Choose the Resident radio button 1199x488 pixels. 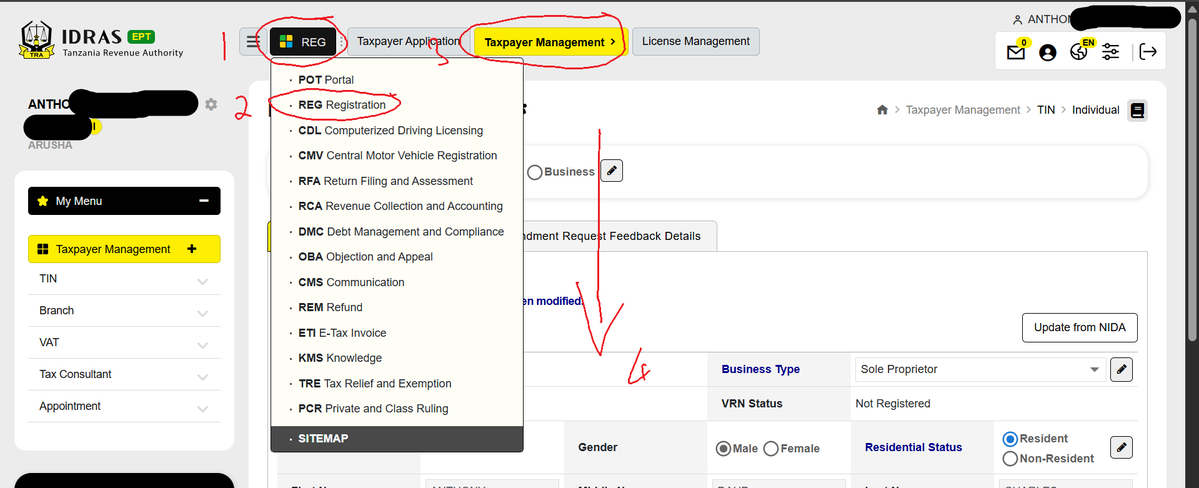(1009, 439)
